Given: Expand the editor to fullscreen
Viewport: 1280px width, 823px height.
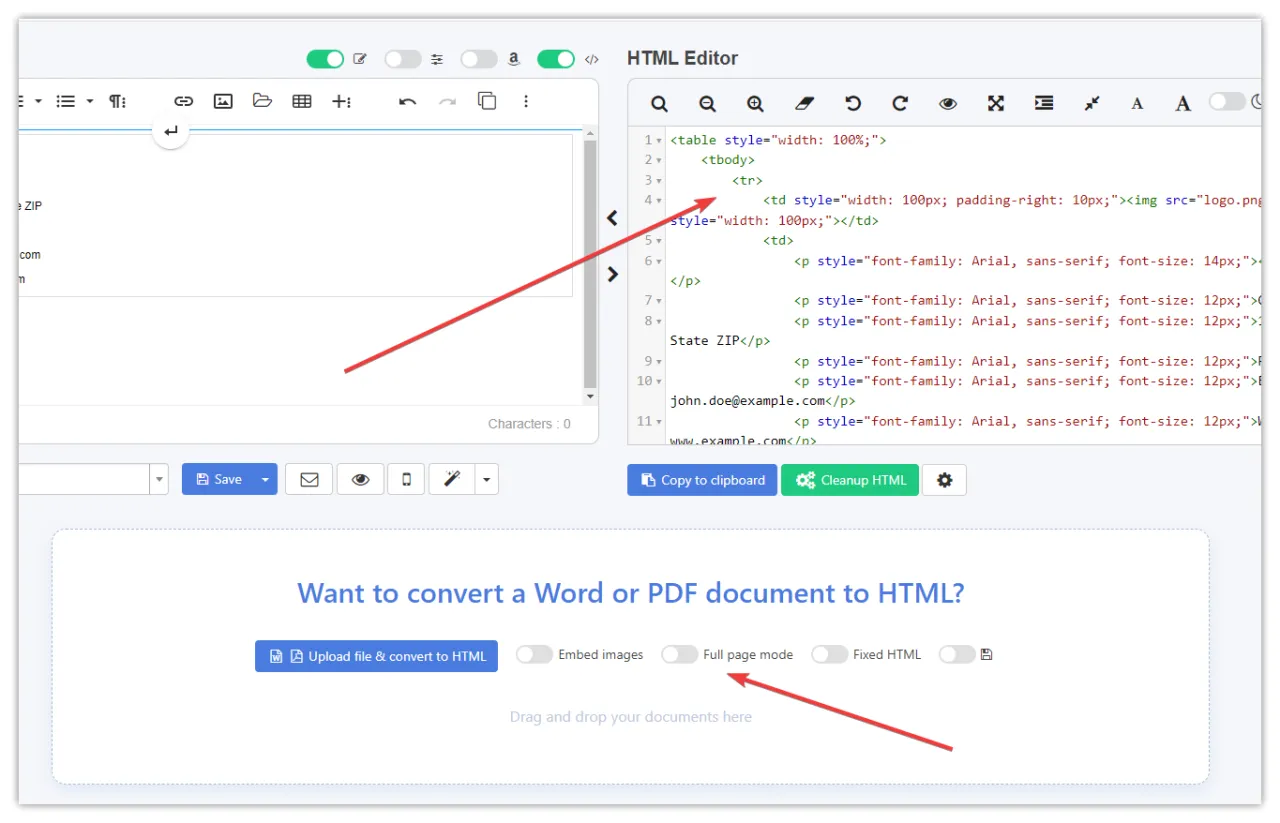Looking at the screenshot, I should (x=995, y=103).
